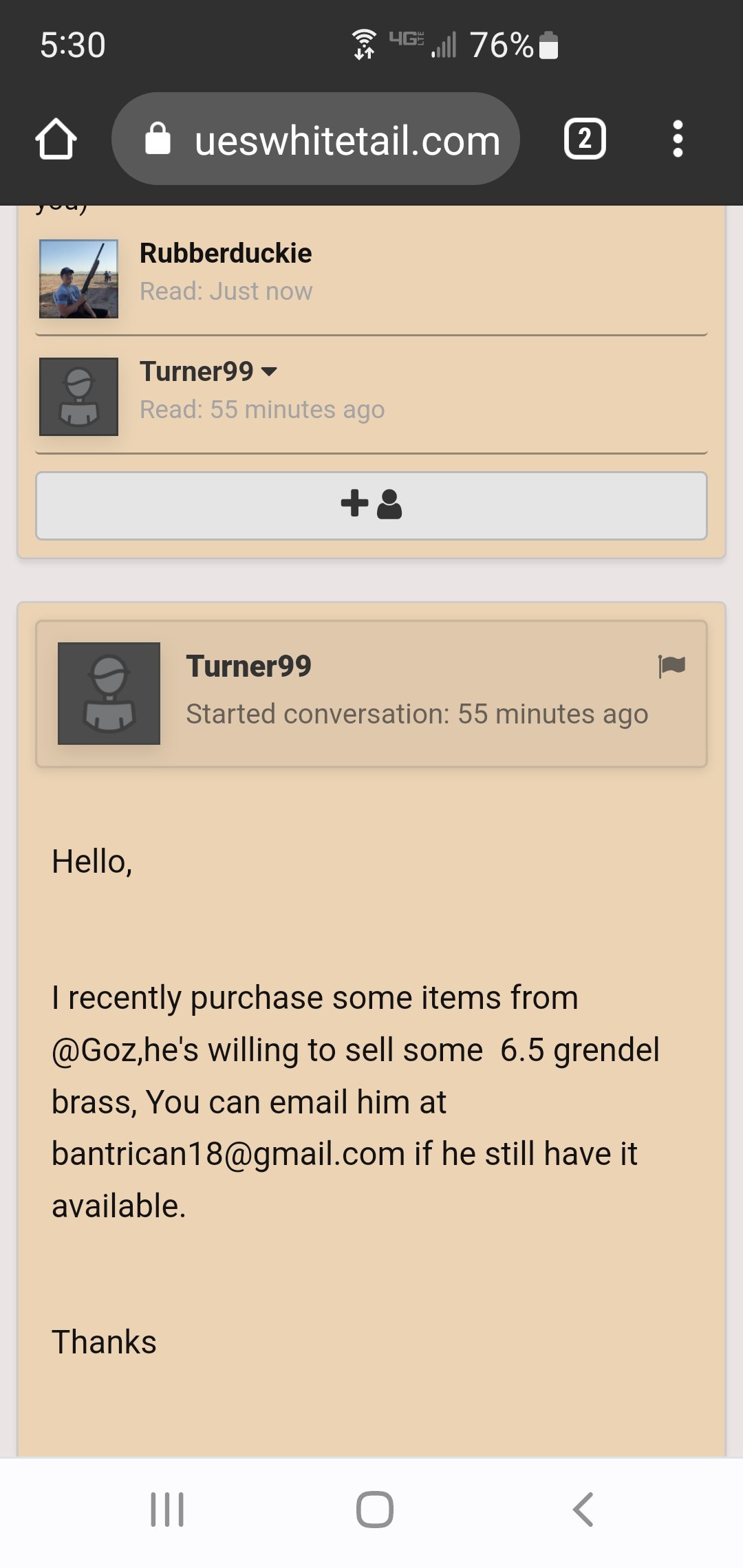
Task: Select the ueswhitetail.com address bar
Action: [315, 139]
